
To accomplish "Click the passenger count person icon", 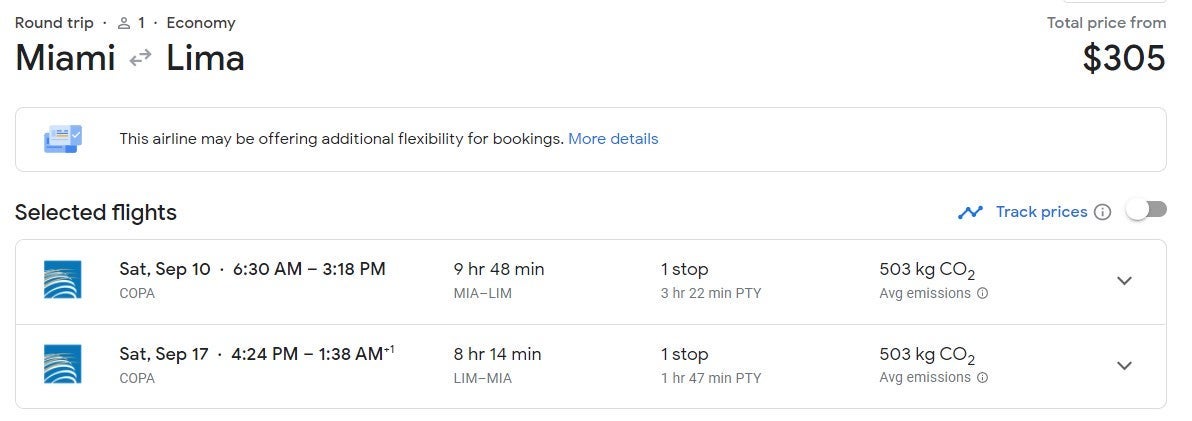I will point(124,23).
